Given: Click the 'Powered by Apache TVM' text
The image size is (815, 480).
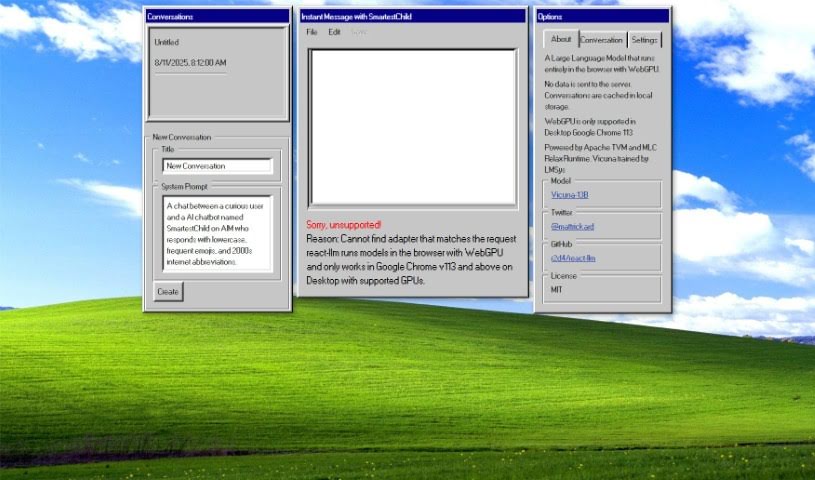Looking at the screenshot, I should [600, 159].
